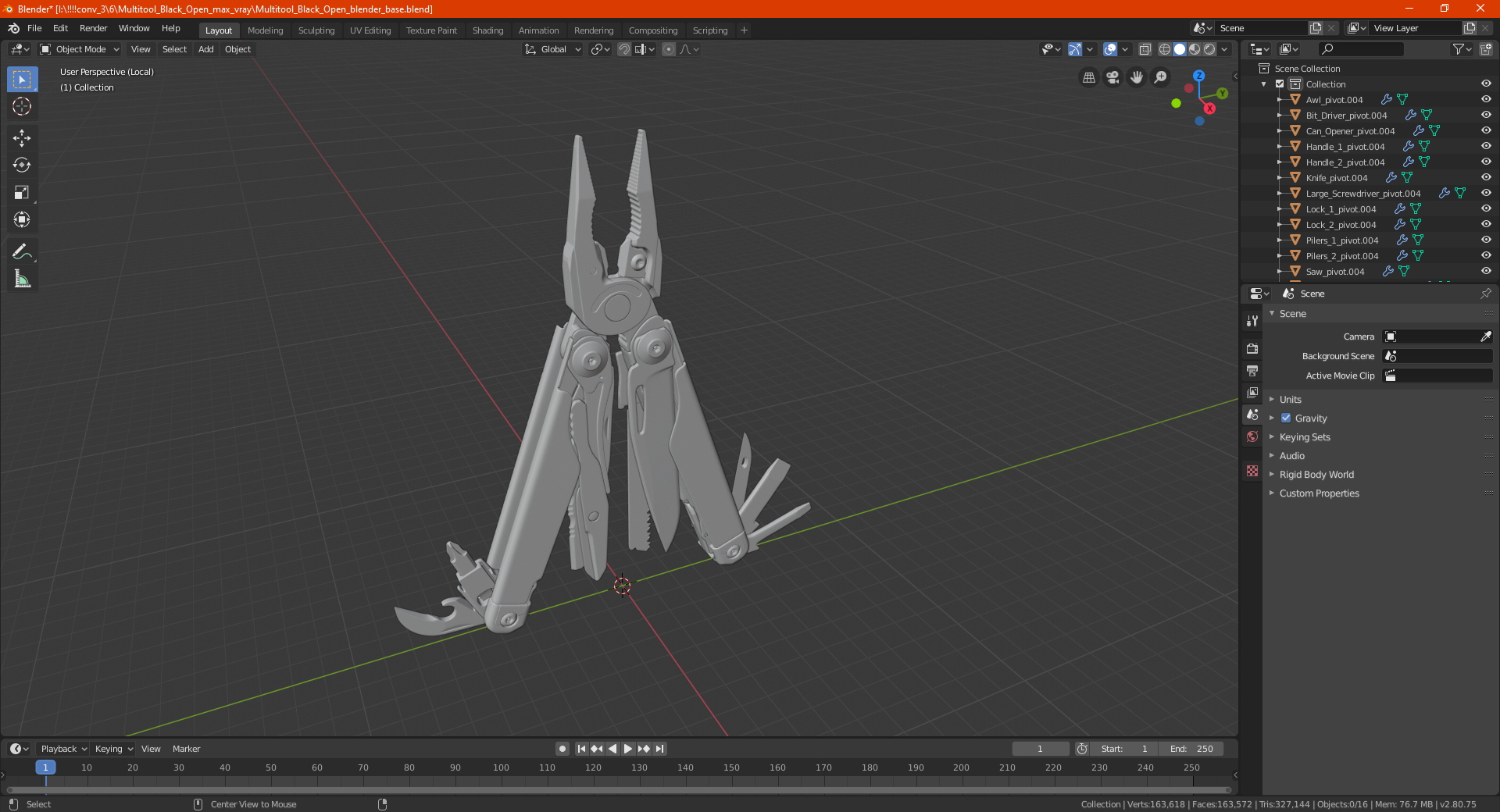Select the Transform tool
This screenshot has width=1500, height=812.
coord(22,219)
